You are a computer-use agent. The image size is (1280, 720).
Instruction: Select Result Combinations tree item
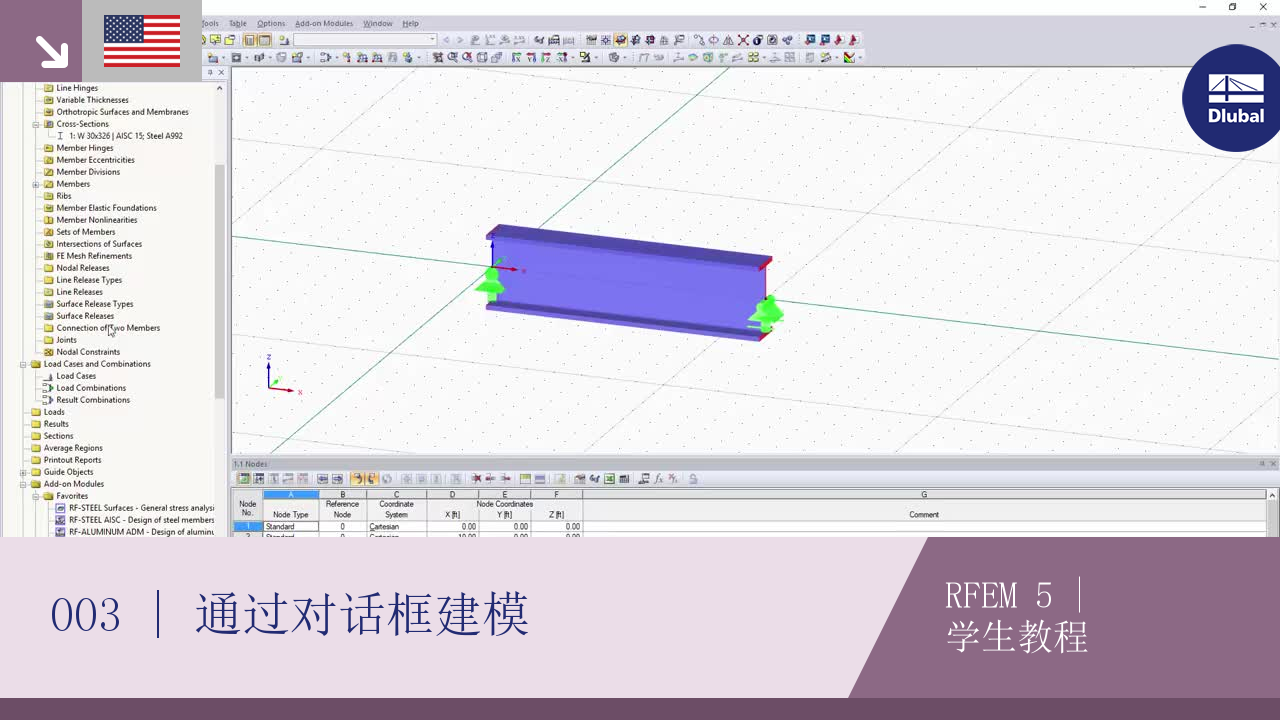(x=93, y=400)
